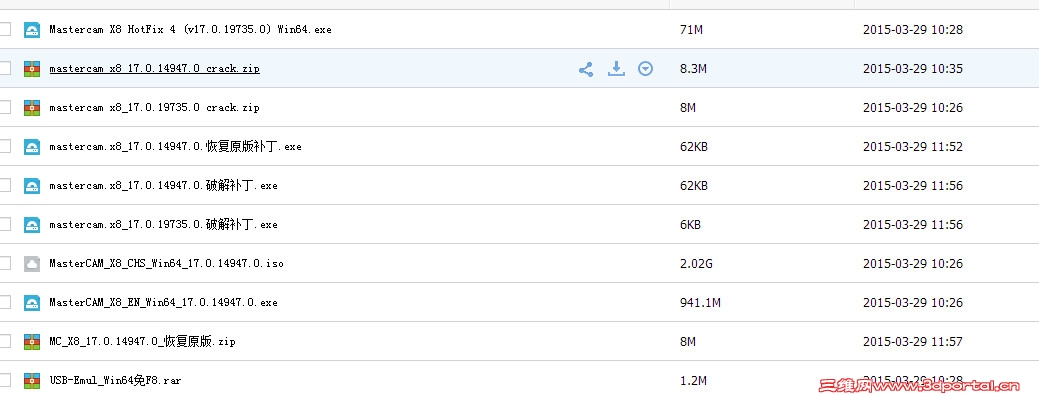Viewport: 1039px width, 399px height.
Task: Open file MasterCAM_X8_EN_Win64_17.0.14947.0.exe
Action: tap(163, 303)
